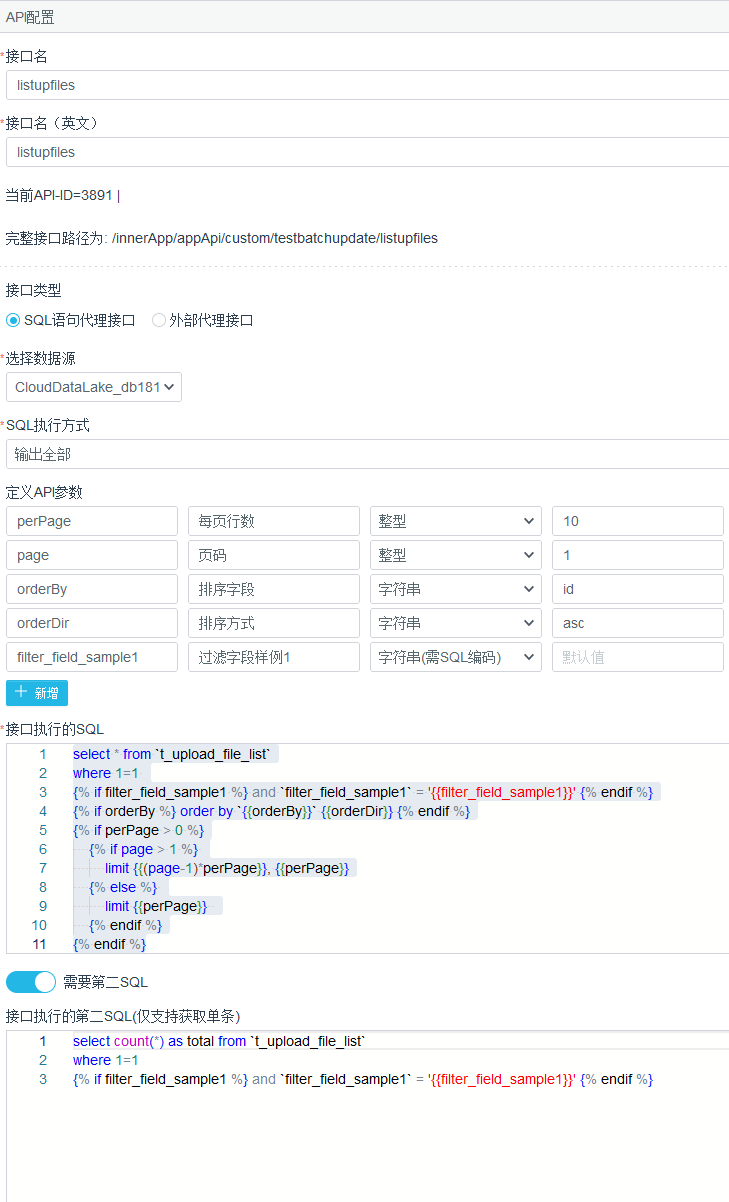The image size is (729, 1202).
Task: Click the SQL执行方式 field showing 输出全部
Action: 368,454
